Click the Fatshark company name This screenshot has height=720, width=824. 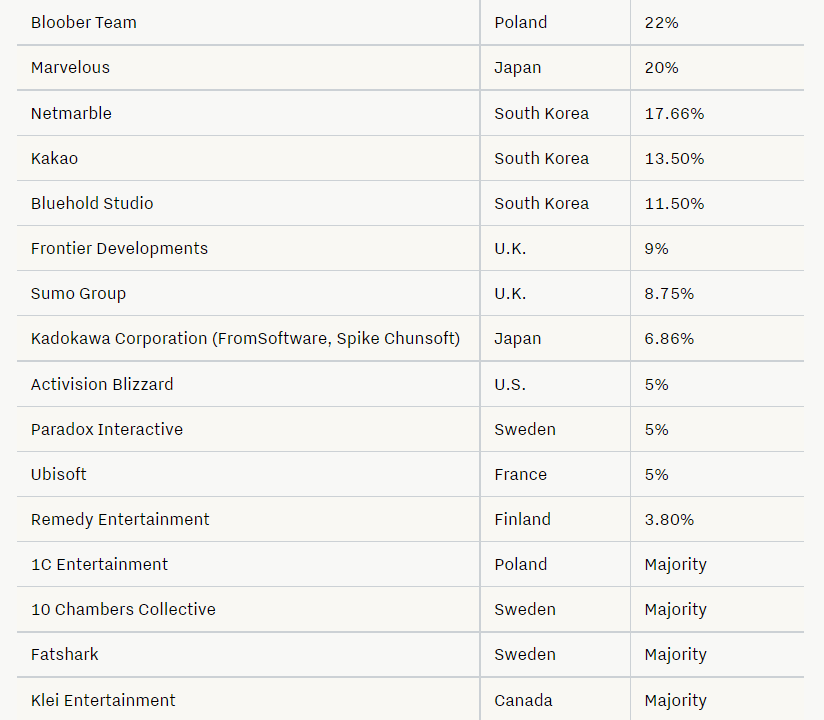tap(65, 654)
